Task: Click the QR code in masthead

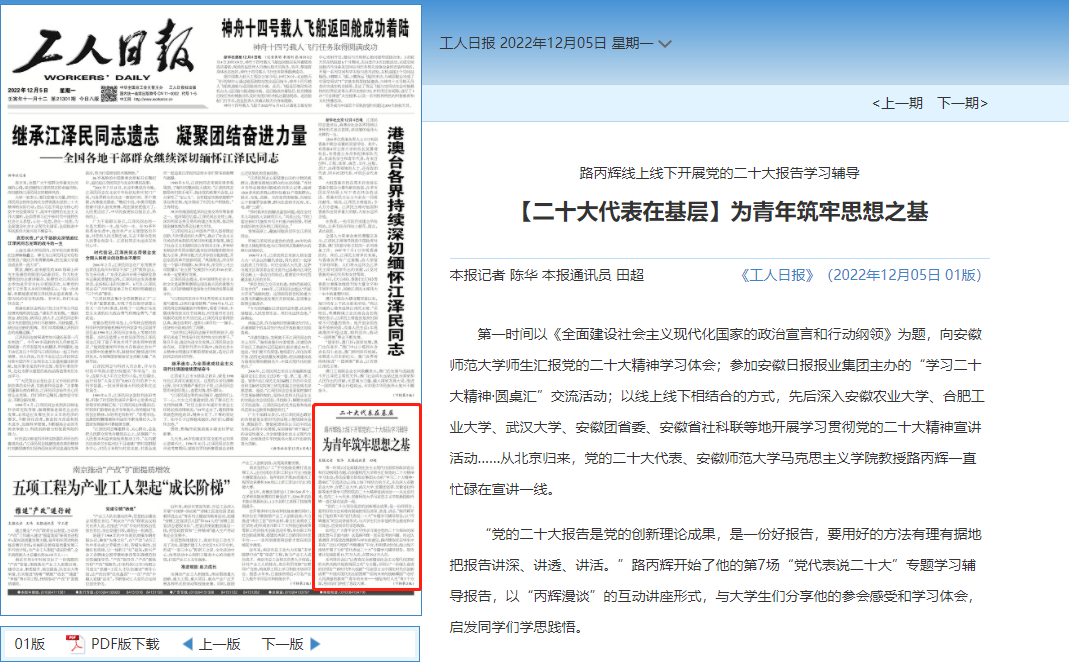Action: [108, 93]
